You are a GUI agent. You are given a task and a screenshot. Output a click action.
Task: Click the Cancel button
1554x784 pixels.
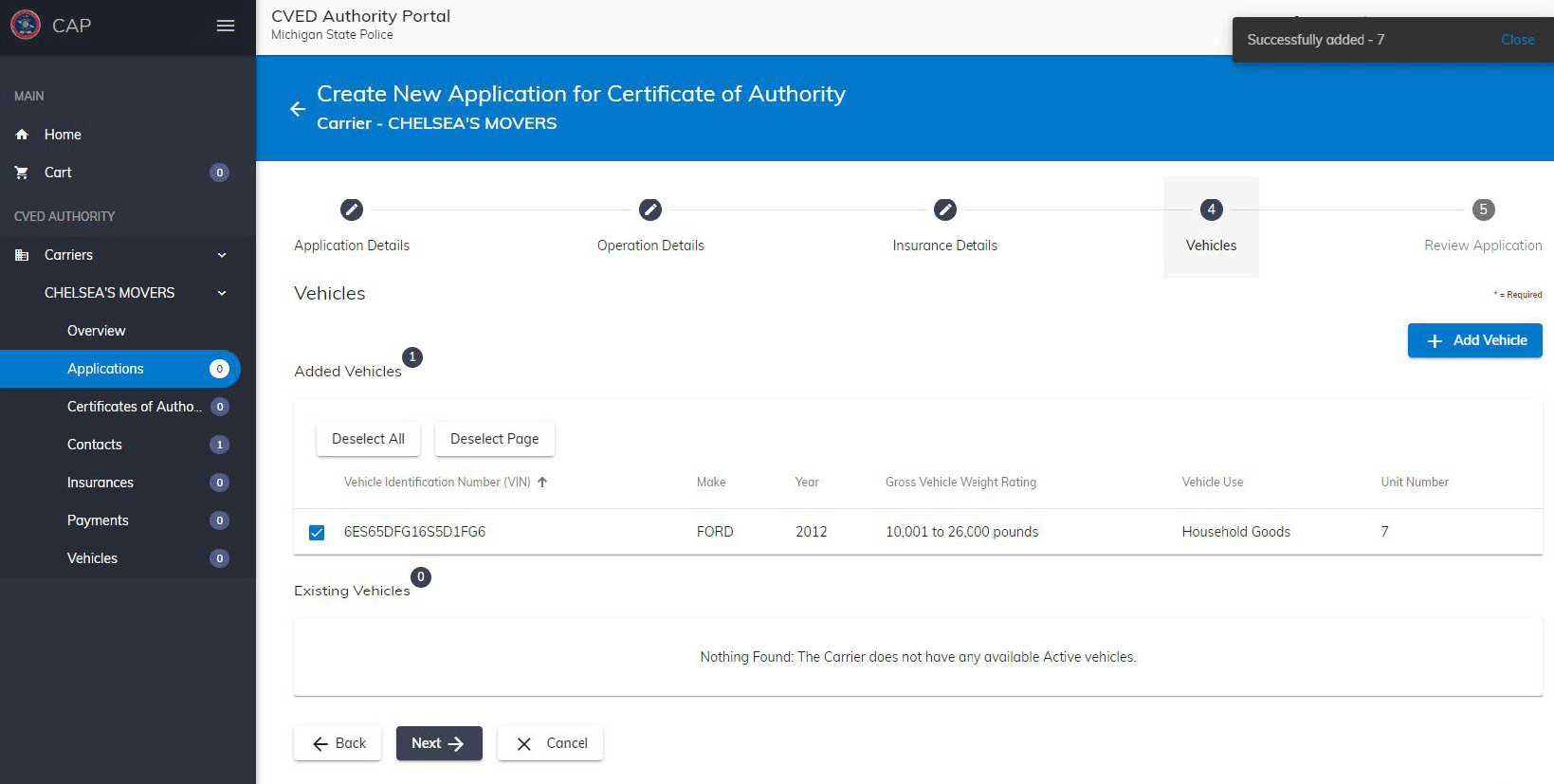point(550,743)
